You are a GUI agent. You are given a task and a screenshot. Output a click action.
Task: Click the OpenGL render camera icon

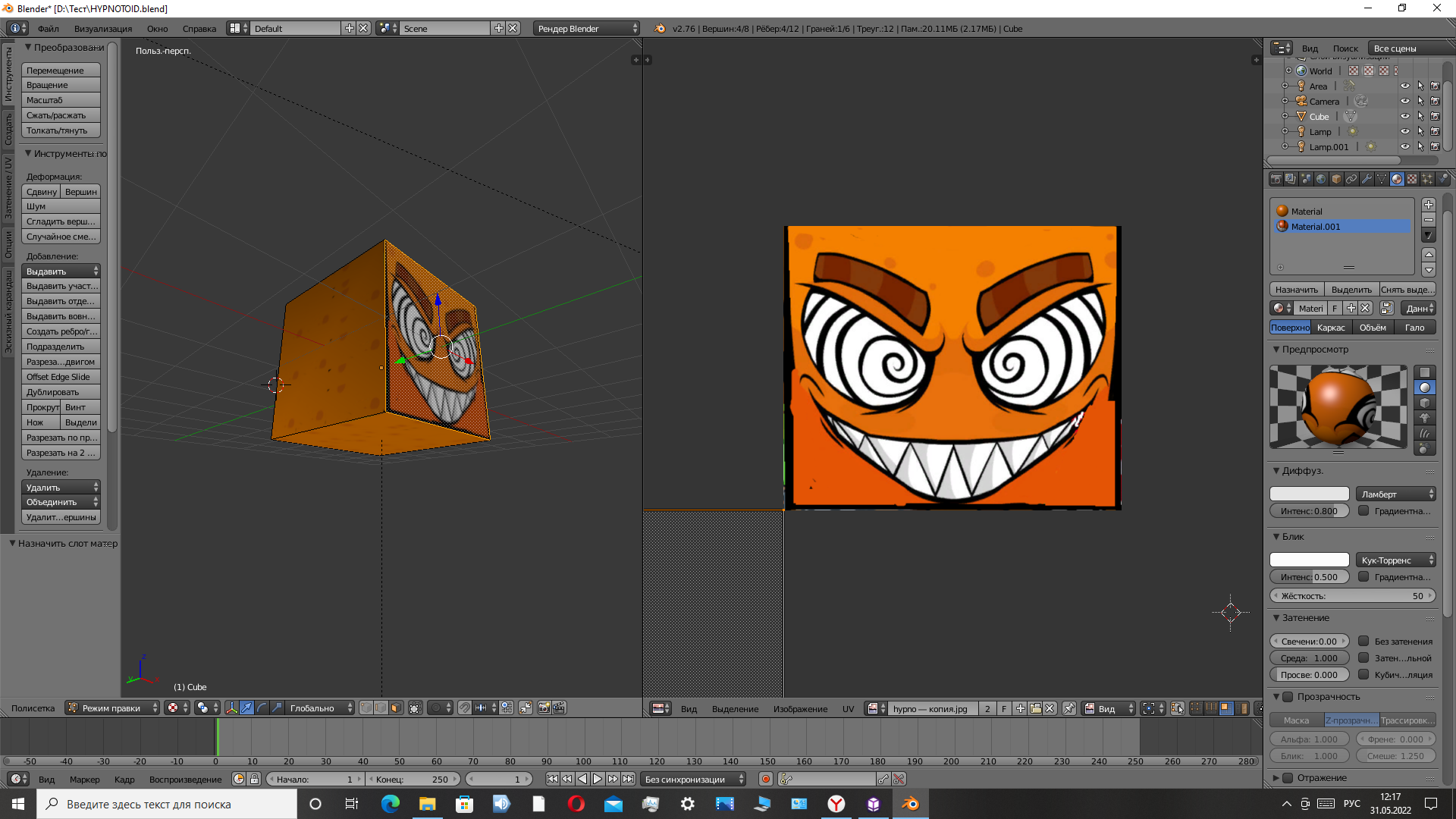[544, 708]
